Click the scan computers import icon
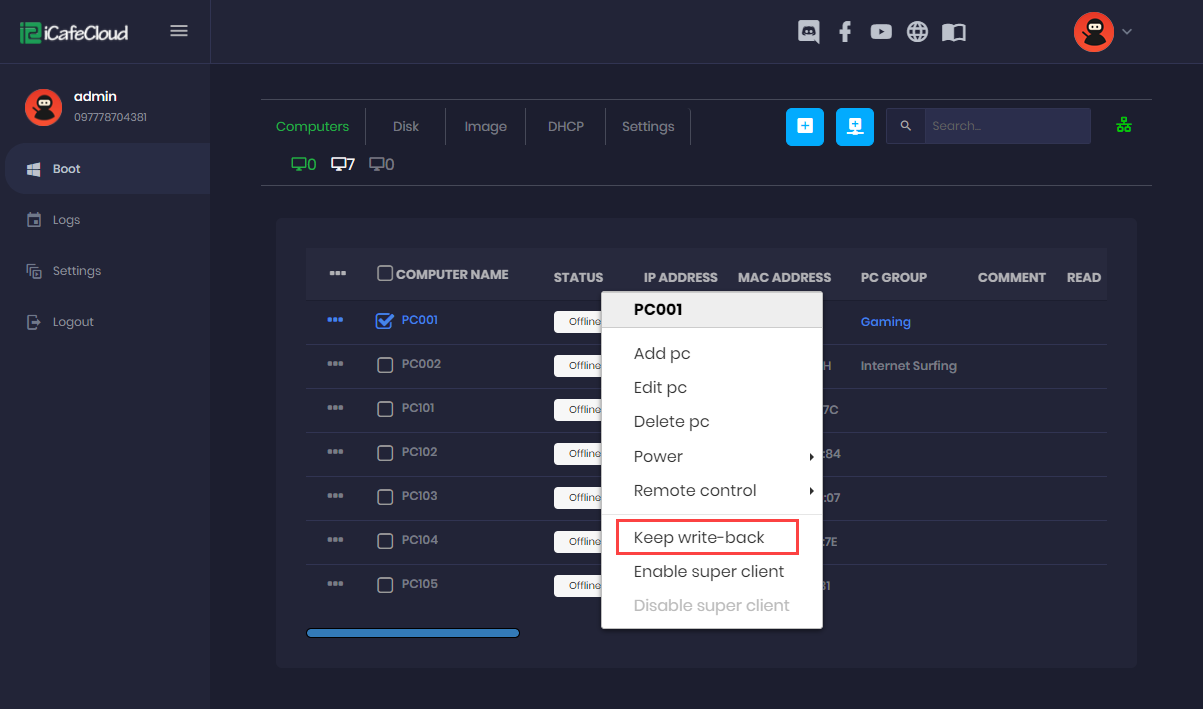The image size is (1203, 709). 854,126
